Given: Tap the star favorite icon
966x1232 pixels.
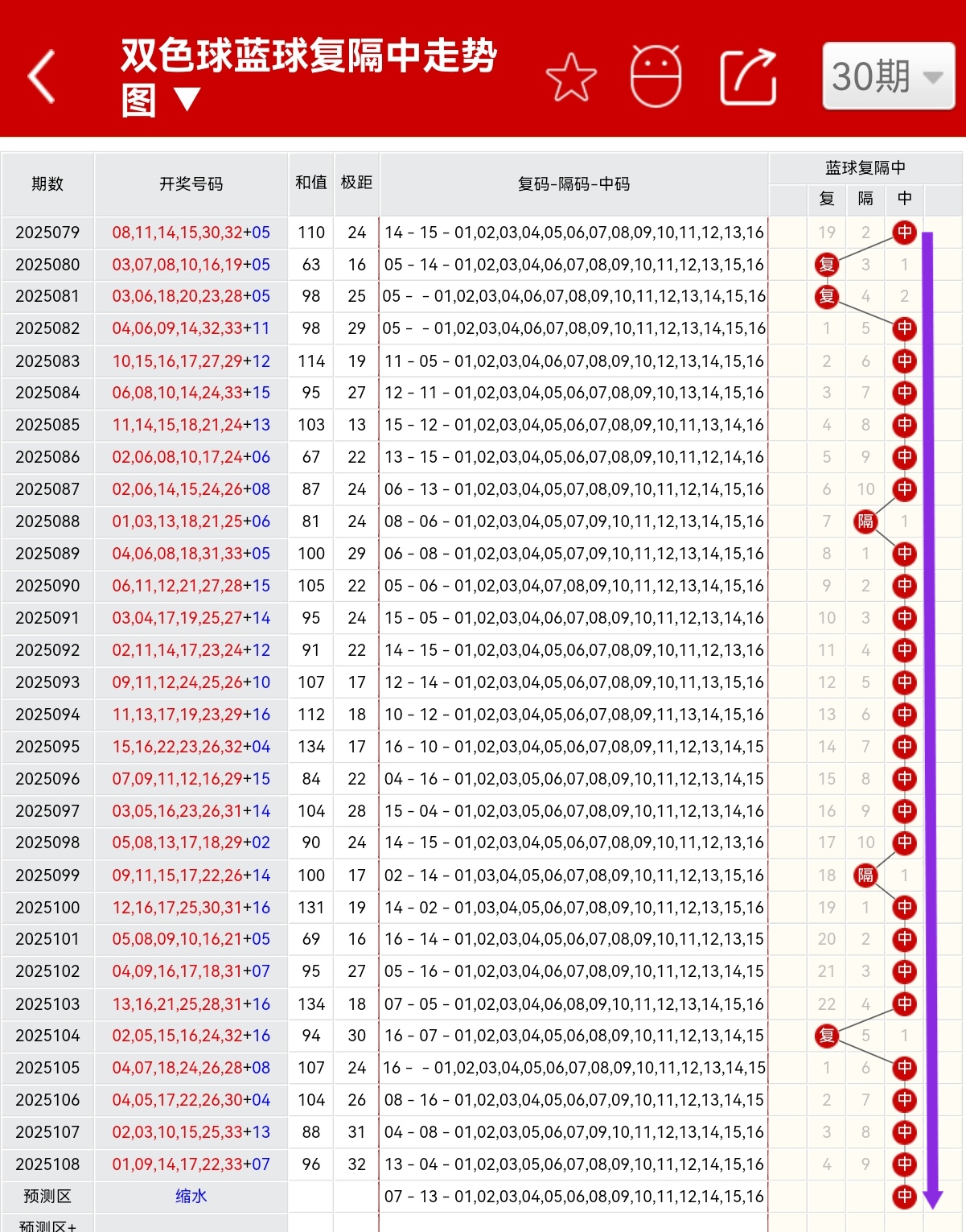Looking at the screenshot, I should [571, 77].
